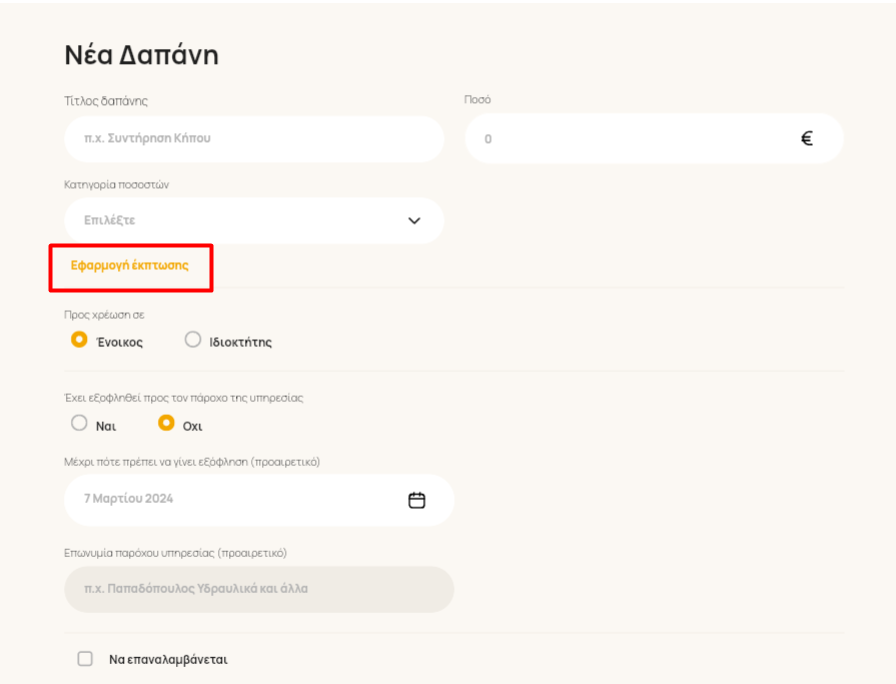Click the Νέα Δαπάνη heading
The width and height of the screenshot is (896, 684).
(141, 55)
